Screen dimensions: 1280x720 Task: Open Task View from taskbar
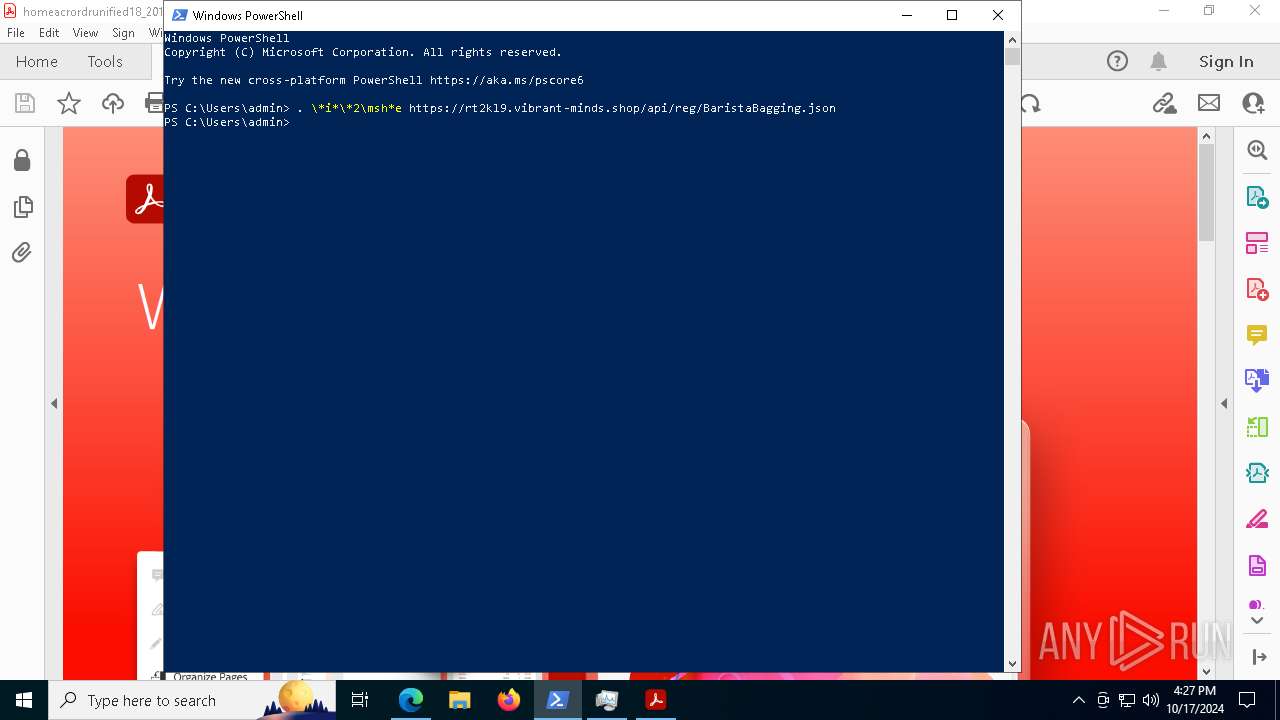coord(360,700)
